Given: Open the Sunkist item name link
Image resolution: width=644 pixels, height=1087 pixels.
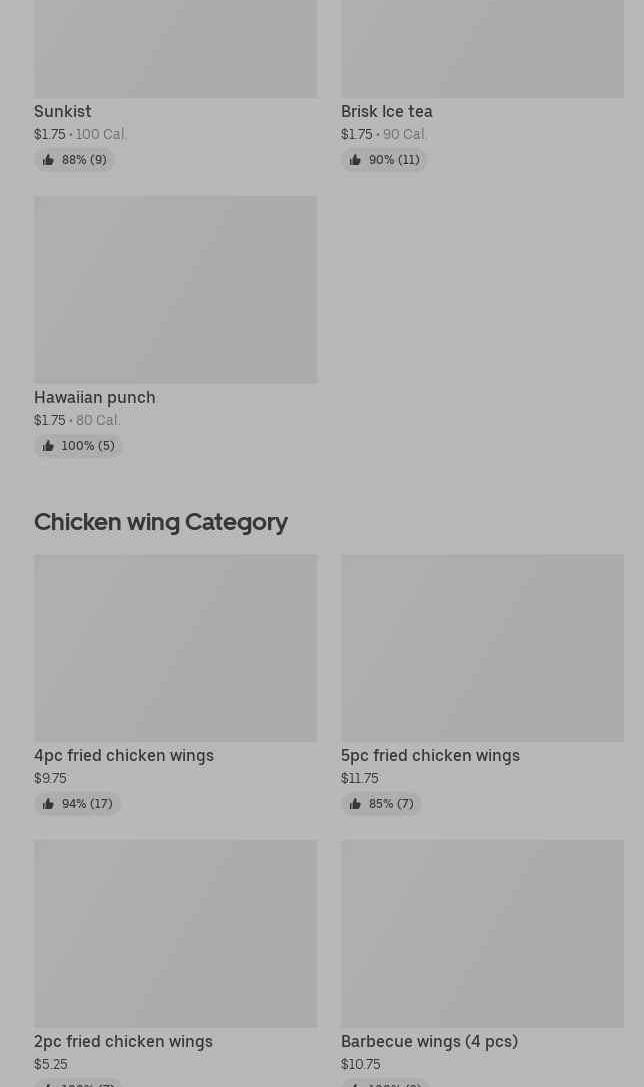Looking at the screenshot, I should 63,112.
